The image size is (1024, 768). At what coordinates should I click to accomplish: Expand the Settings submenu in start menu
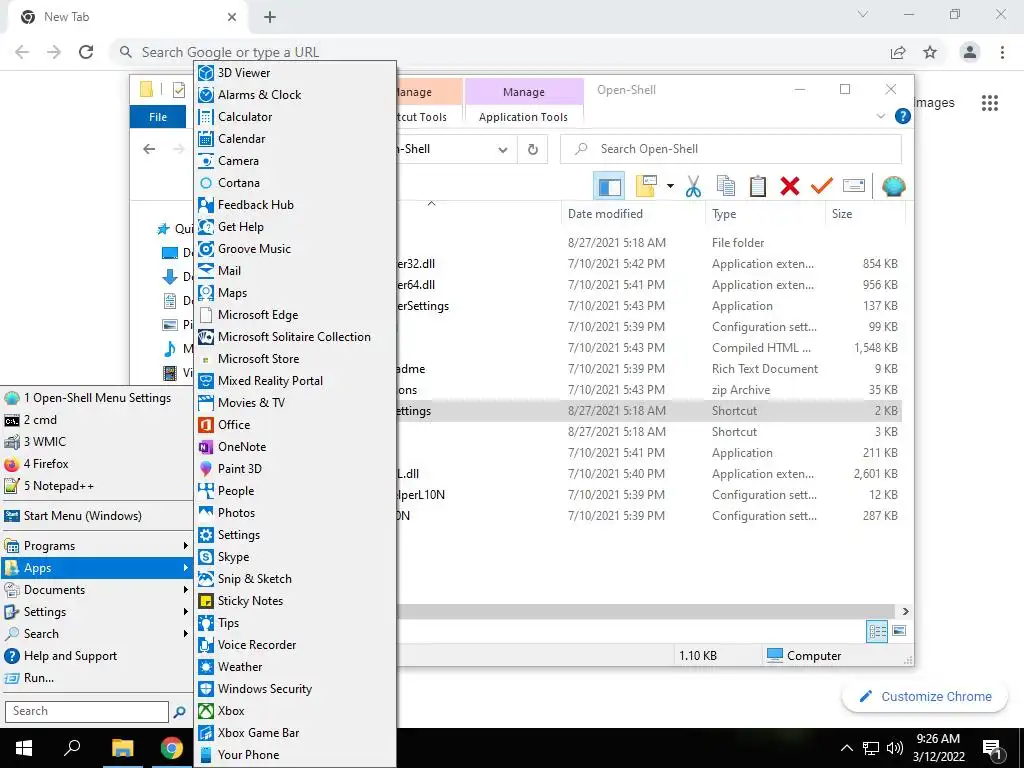point(96,612)
